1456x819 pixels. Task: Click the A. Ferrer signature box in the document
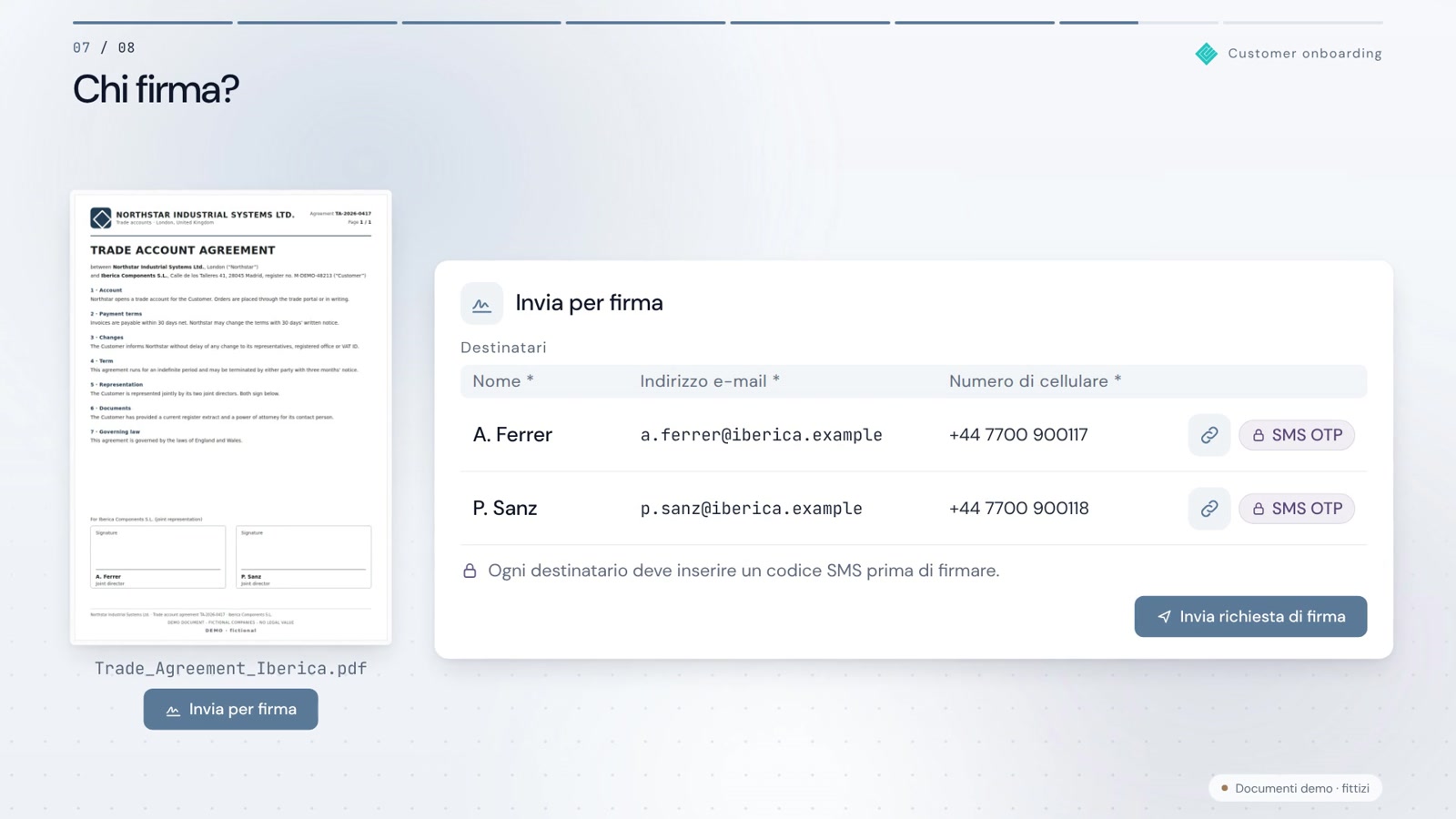point(158,557)
